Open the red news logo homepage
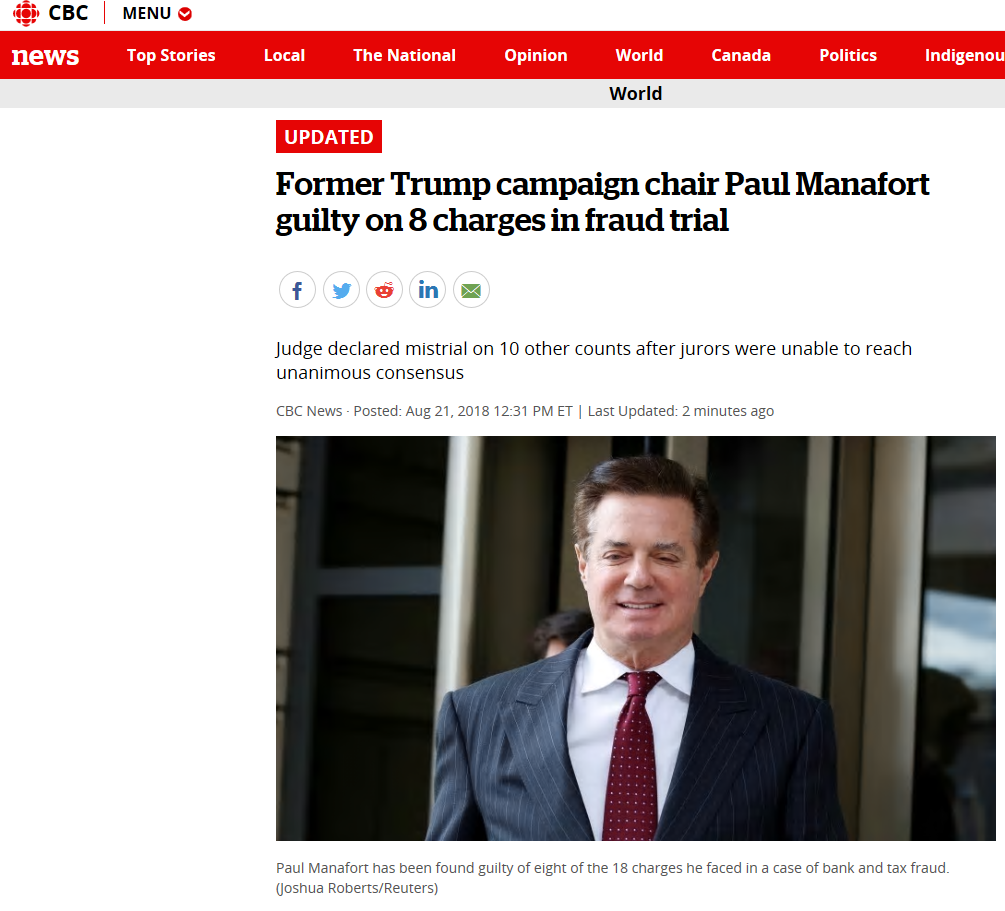The width and height of the screenshot is (1005, 911). tap(46, 56)
